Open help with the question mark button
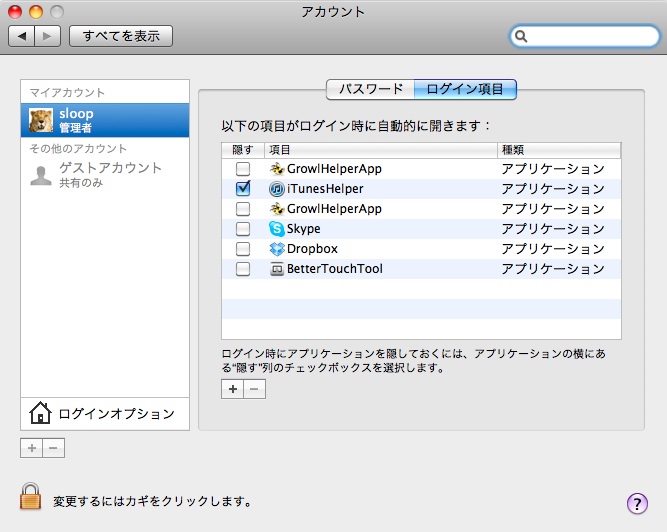 637,504
